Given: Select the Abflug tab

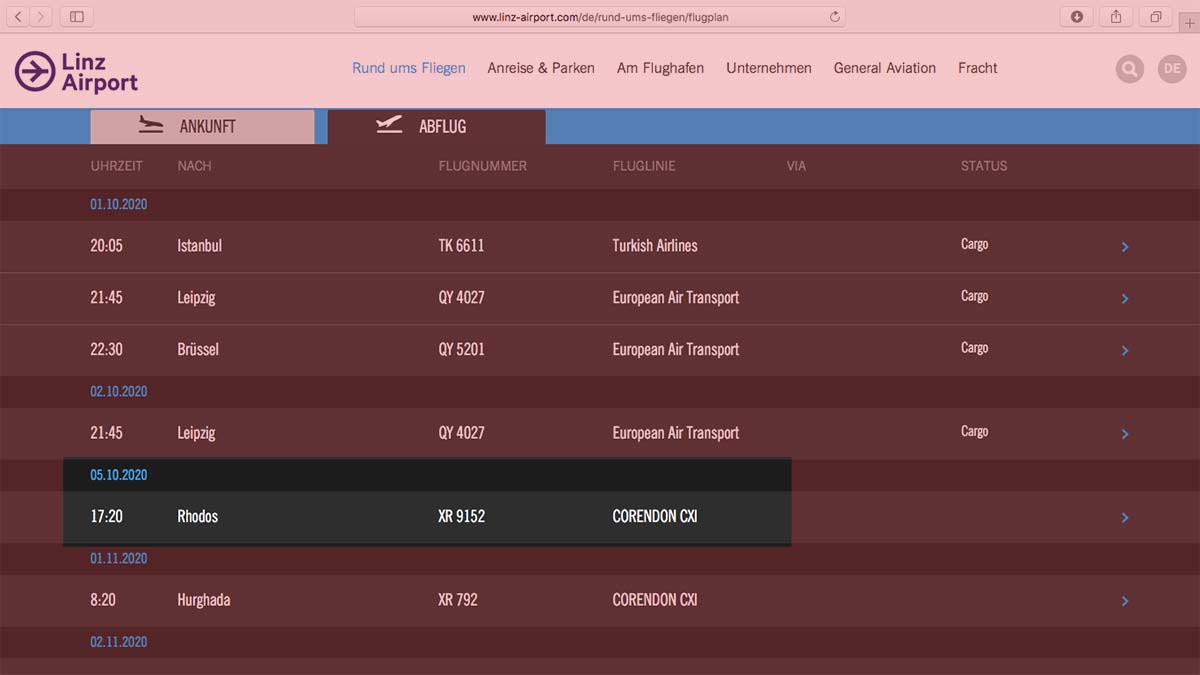Looking at the screenshot, I should (437, 127).
